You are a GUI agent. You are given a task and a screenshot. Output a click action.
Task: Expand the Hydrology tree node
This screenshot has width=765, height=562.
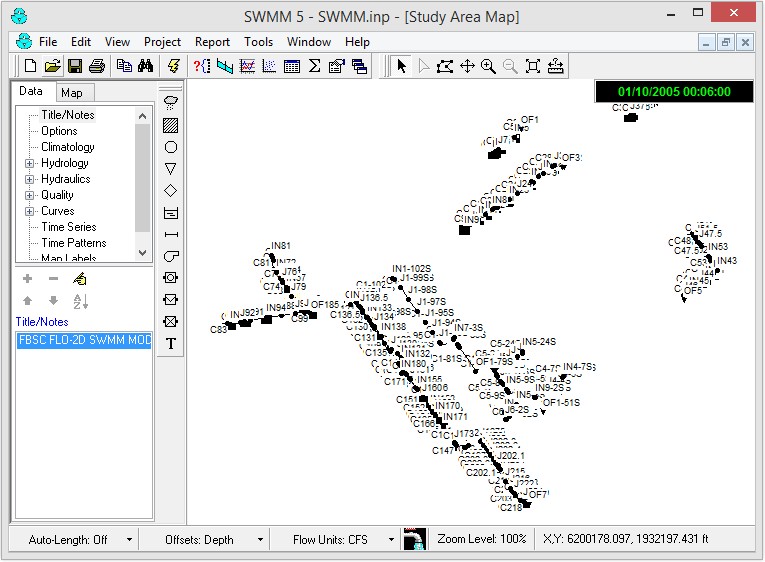click(30, 163)
